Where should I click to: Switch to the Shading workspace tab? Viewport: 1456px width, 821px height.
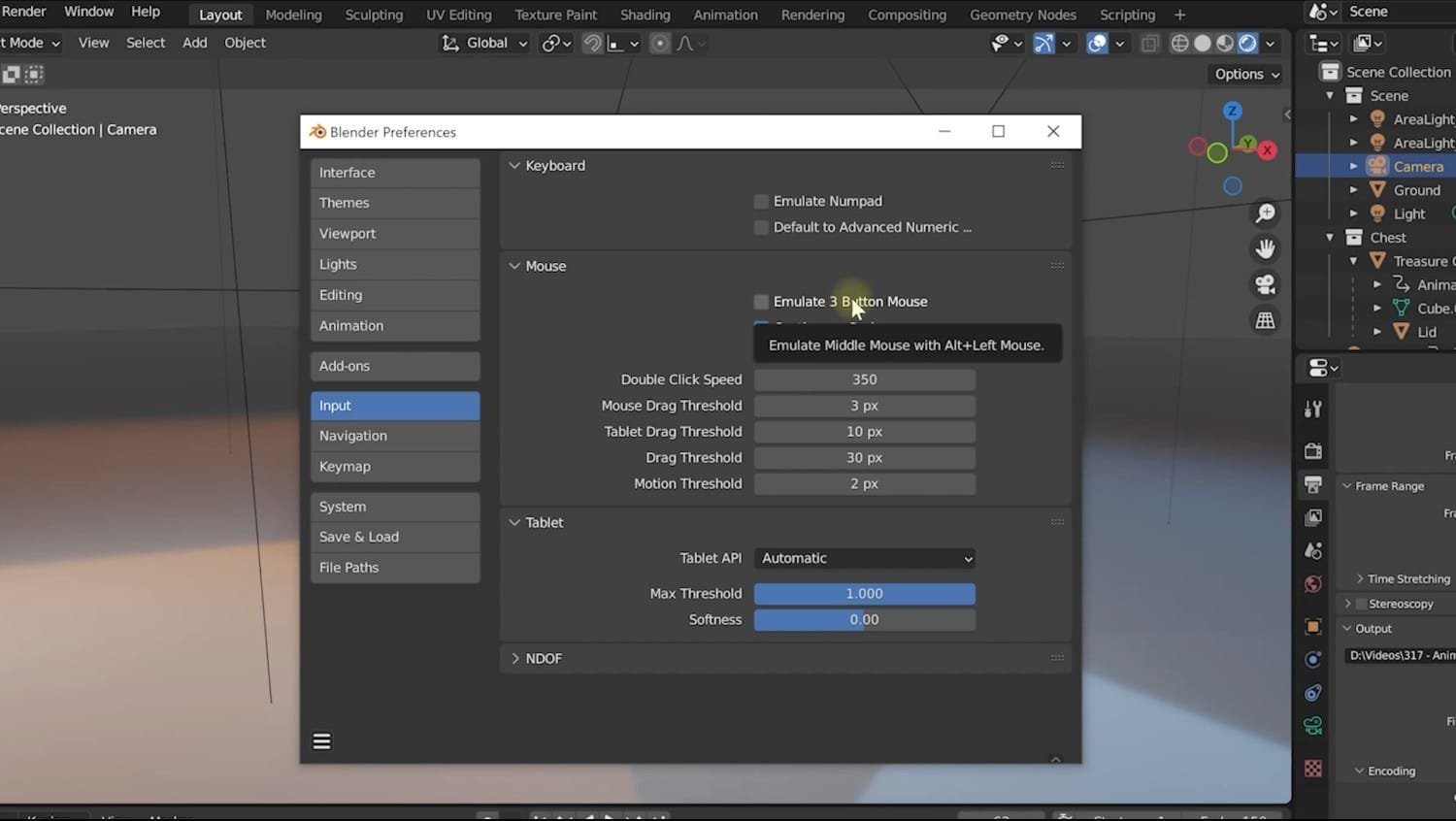click(x=645, y=15)
